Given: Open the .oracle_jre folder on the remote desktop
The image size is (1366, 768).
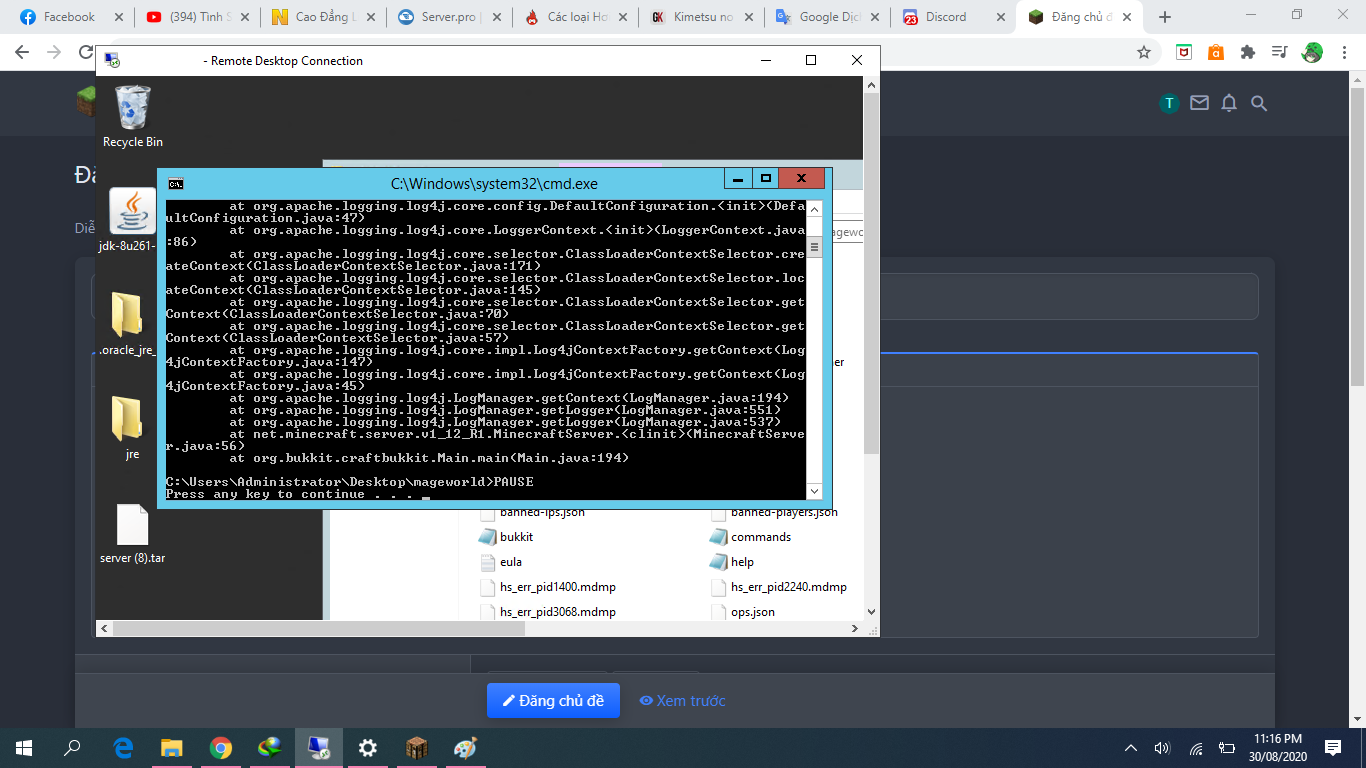Looking at the screenshot, I should click(127, 324).
